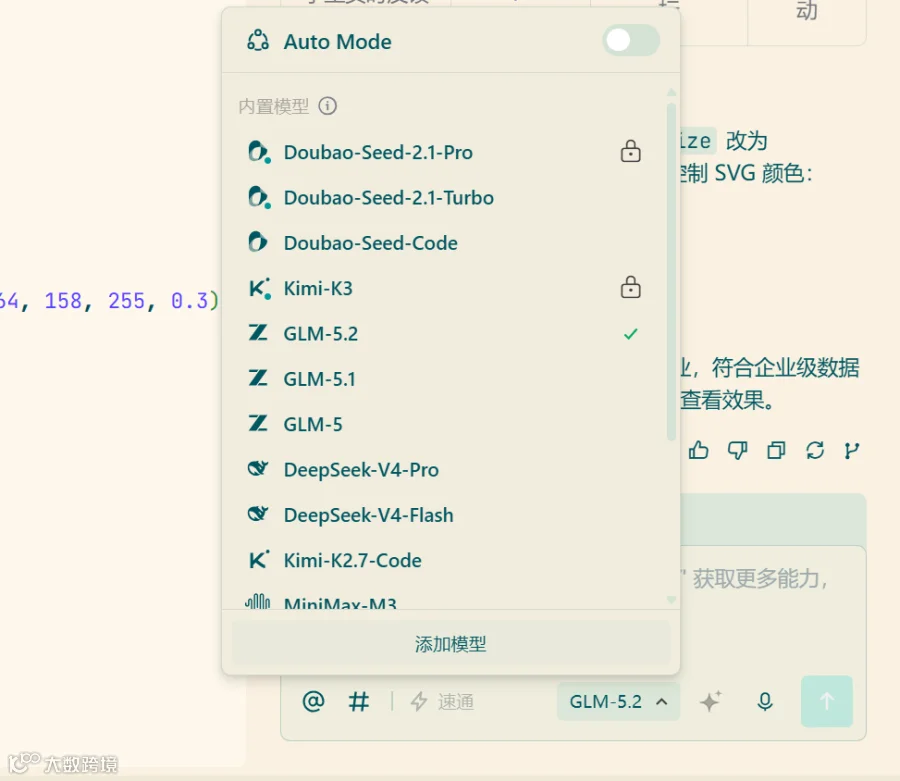This screenshot has width=900, height=781.
Task: Click the lock icon on Kimi-K3
Action: click(x=630, y=287)
